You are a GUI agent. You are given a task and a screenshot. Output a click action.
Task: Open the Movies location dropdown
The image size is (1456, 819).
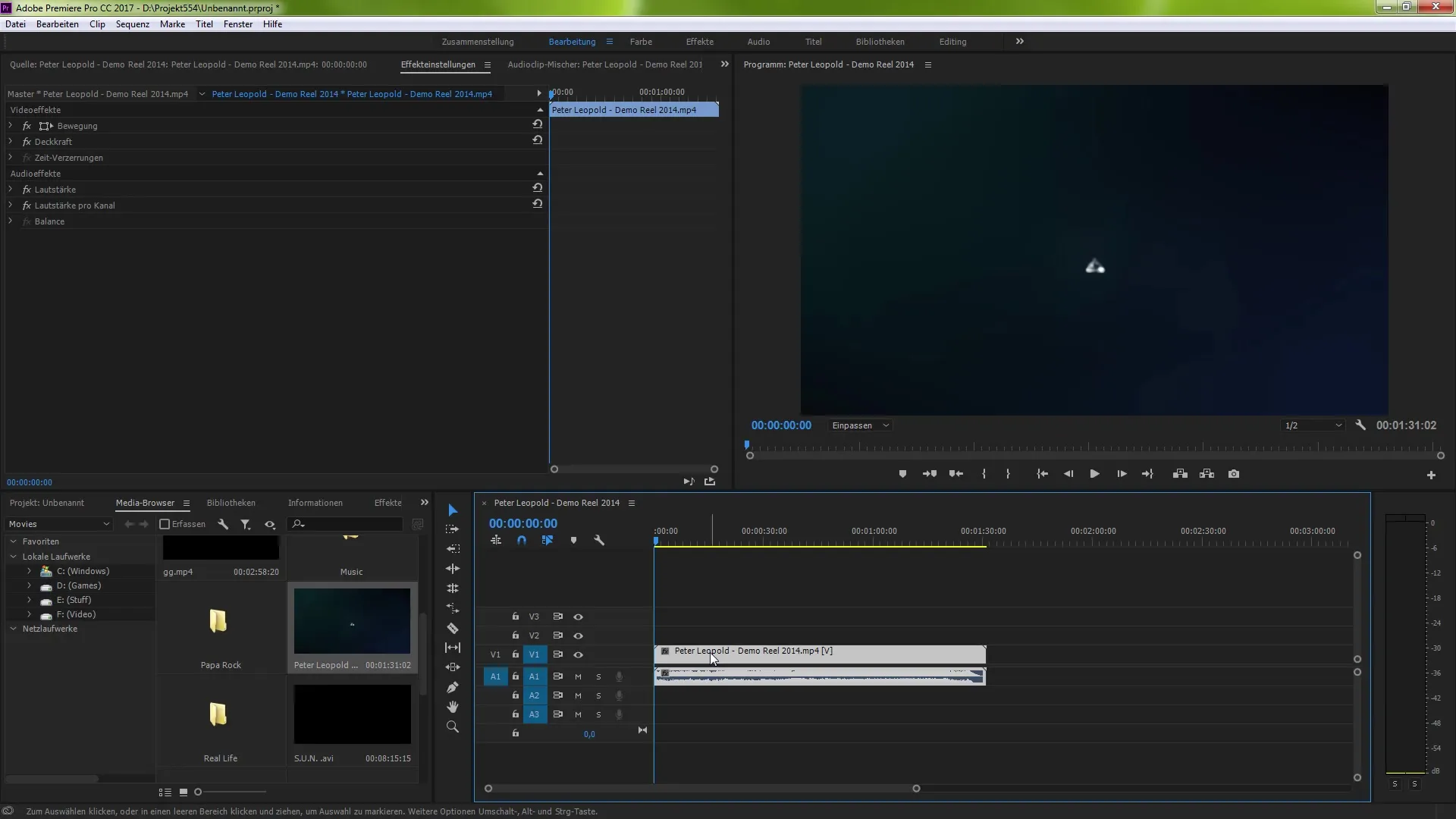59,524
